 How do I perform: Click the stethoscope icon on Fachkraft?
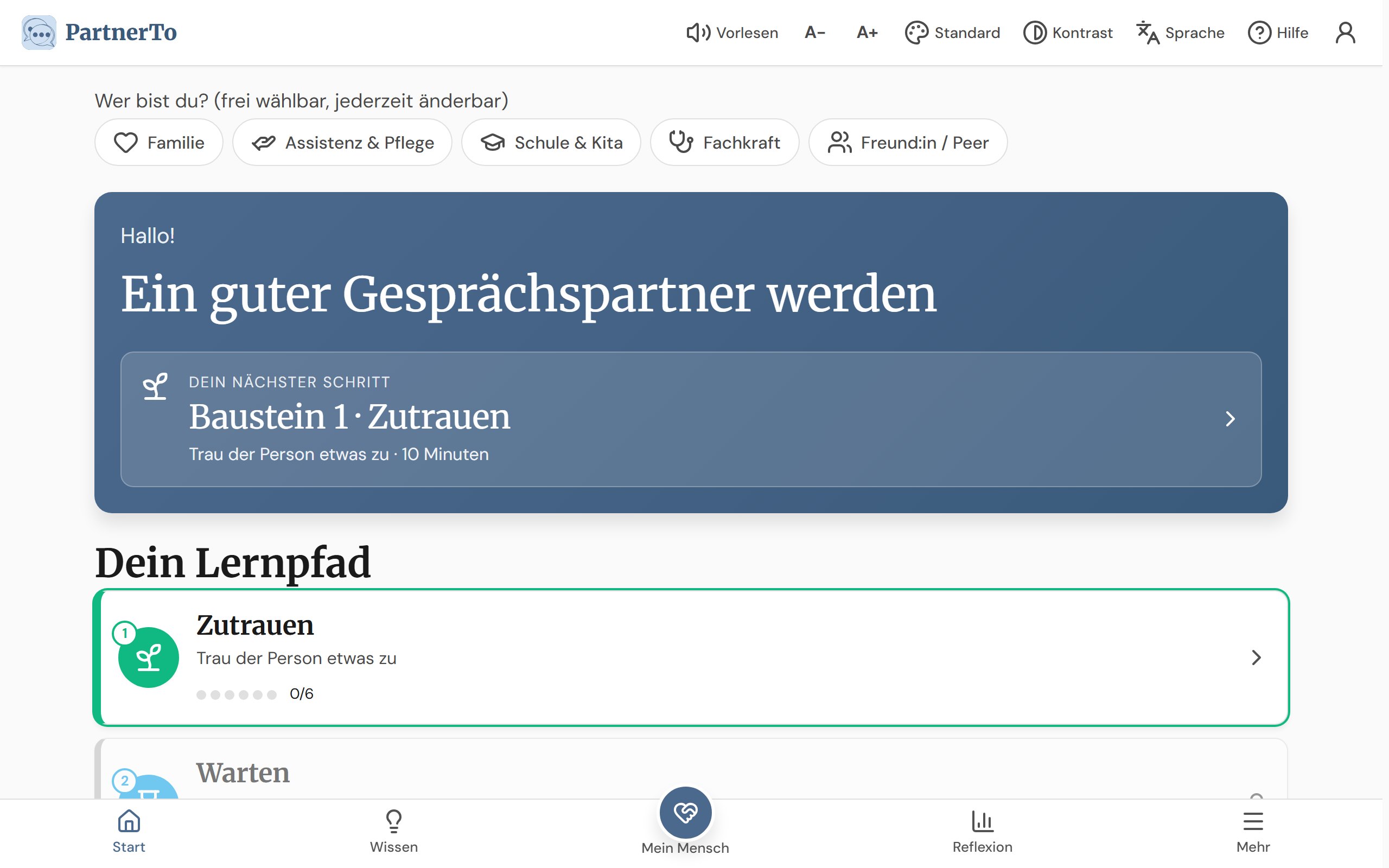(x=681, y=142)
